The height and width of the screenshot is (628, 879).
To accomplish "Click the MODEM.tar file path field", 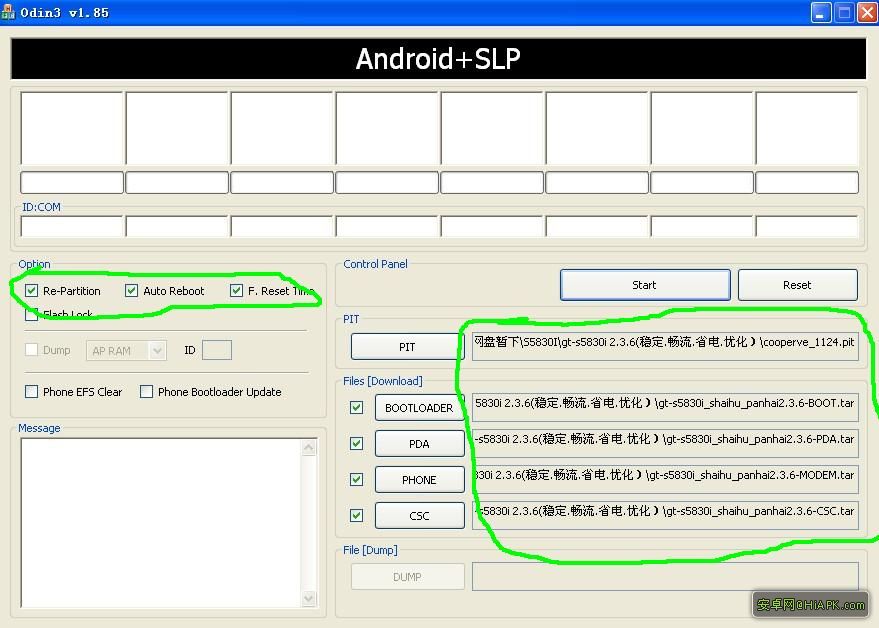I will coord(665,479).
